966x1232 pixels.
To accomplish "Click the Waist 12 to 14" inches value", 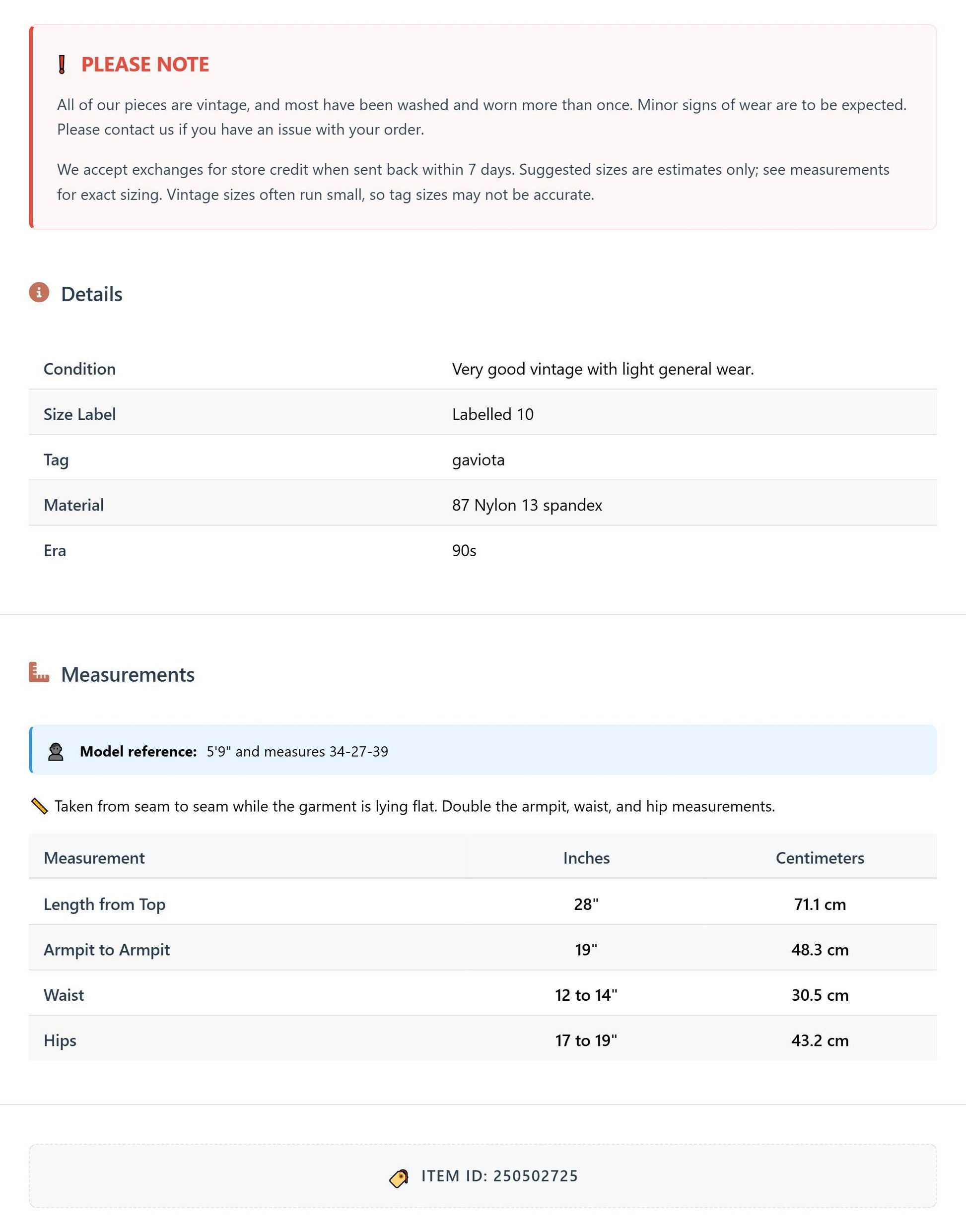I will (x=586, y=994).
